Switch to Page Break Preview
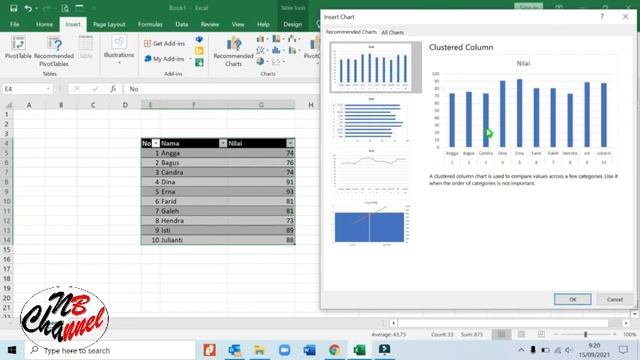 point(541,334)
